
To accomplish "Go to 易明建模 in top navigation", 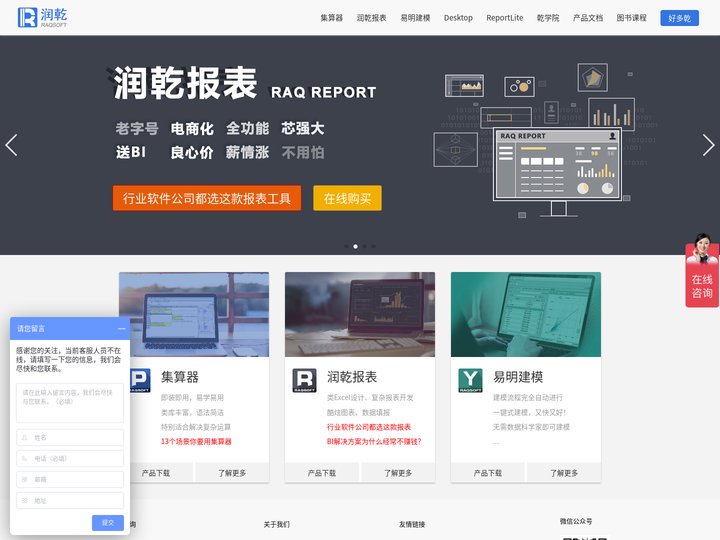I will [415, 18].
